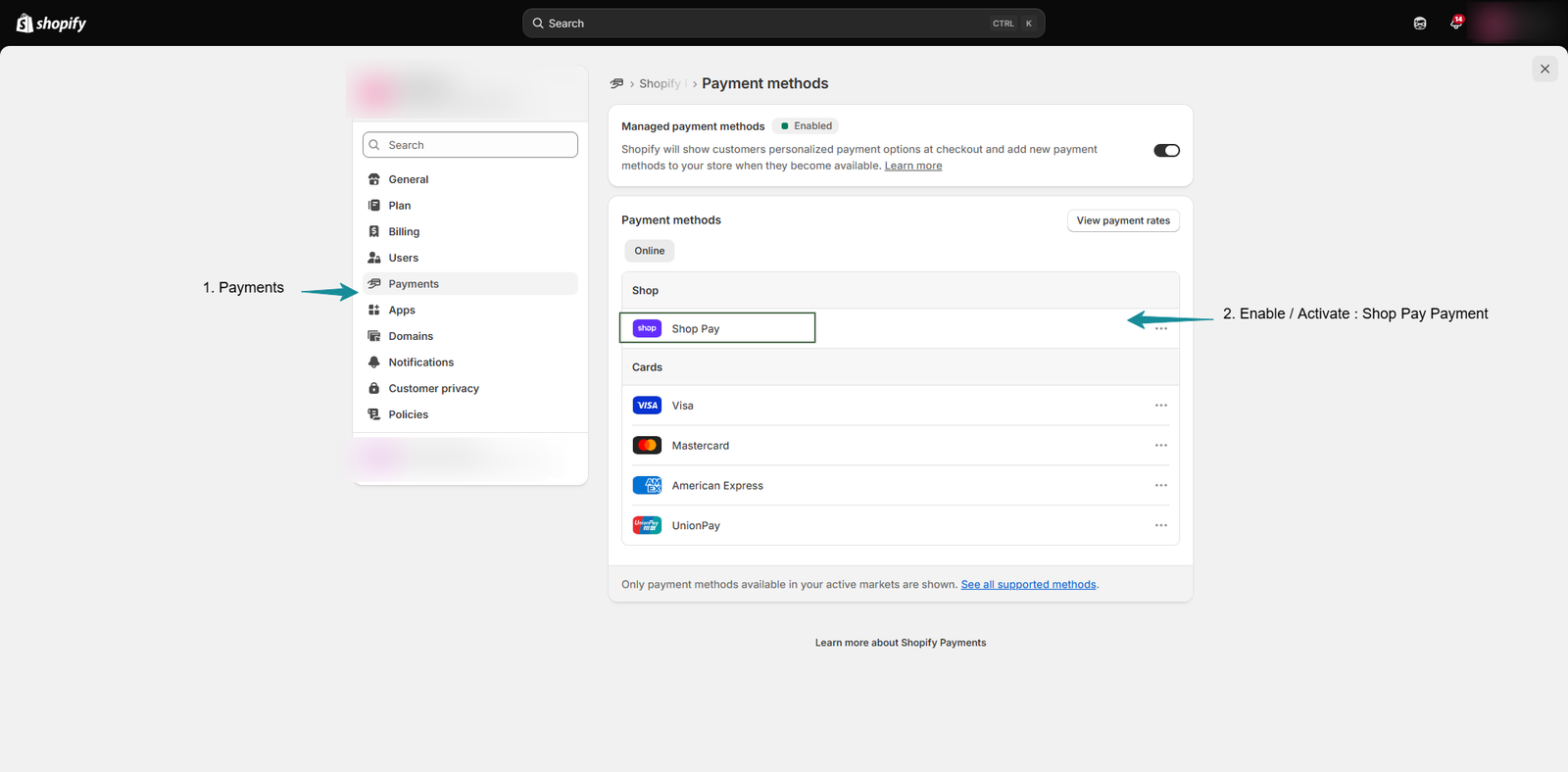Open the Shop Pay more options menu
This screenshot has height=772, width=1568.
coord(1161,329)
